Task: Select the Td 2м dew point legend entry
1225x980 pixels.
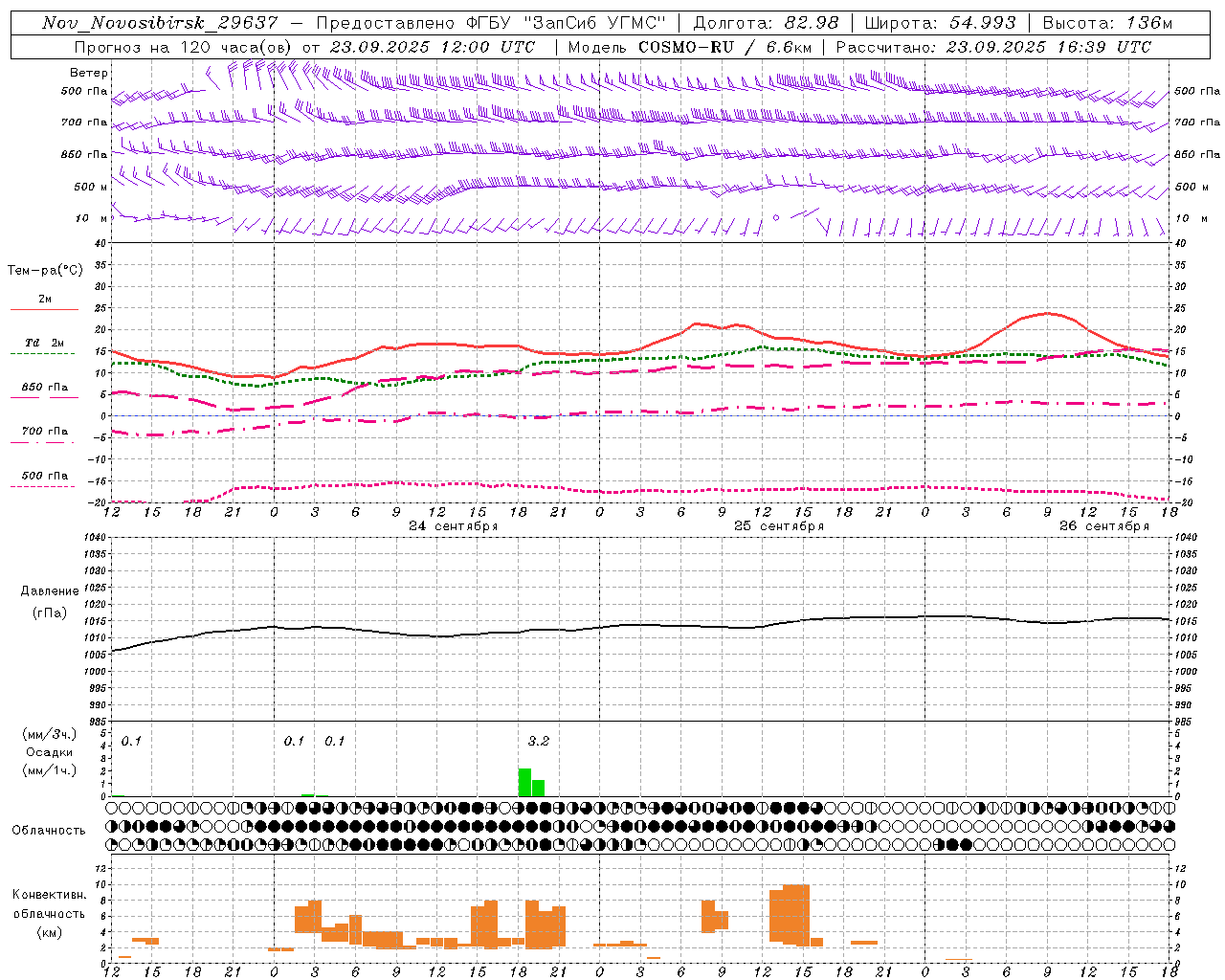Action: (x=44, y=345)
